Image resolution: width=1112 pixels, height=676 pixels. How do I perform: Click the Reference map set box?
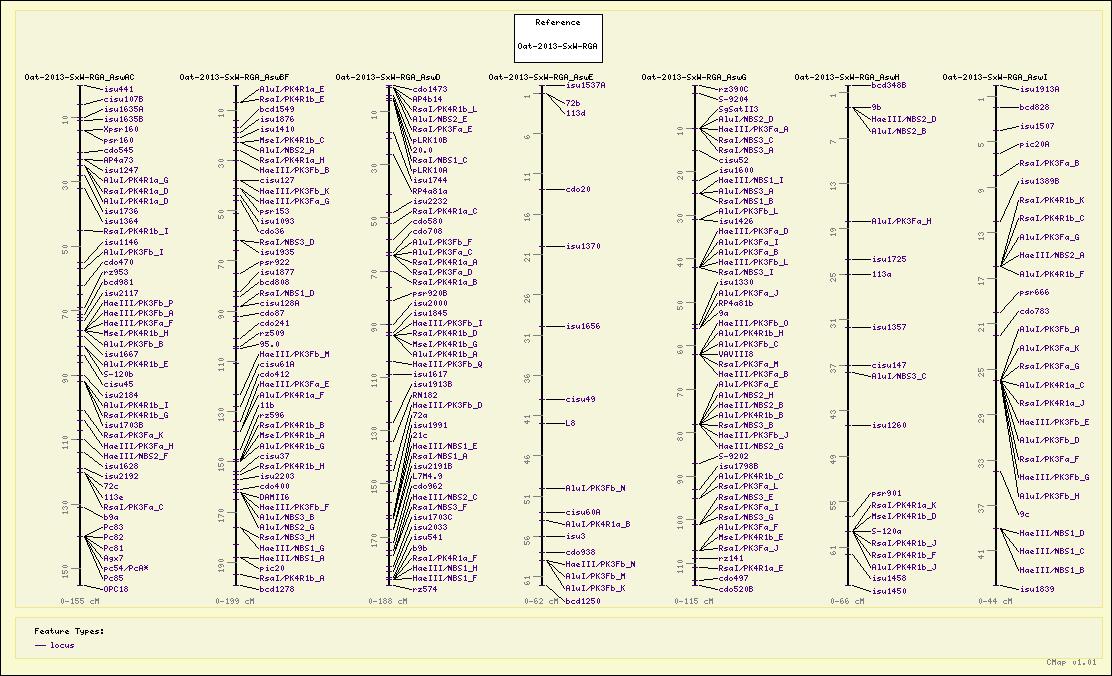557,38
